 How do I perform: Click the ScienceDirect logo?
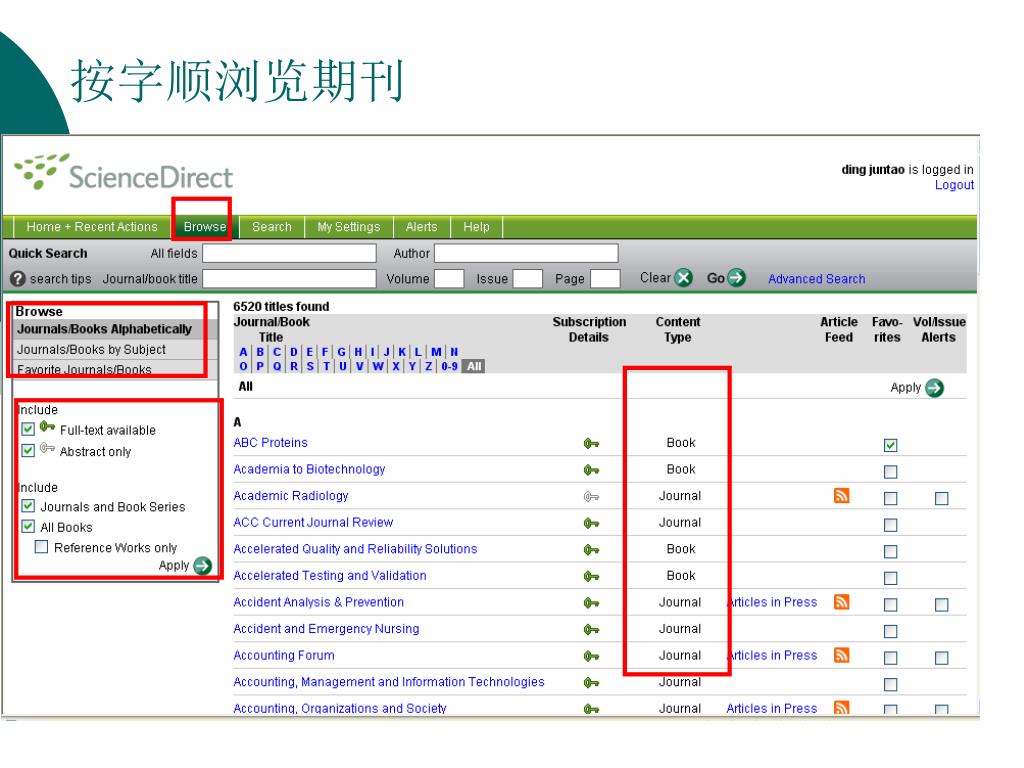tap(124, 172)
